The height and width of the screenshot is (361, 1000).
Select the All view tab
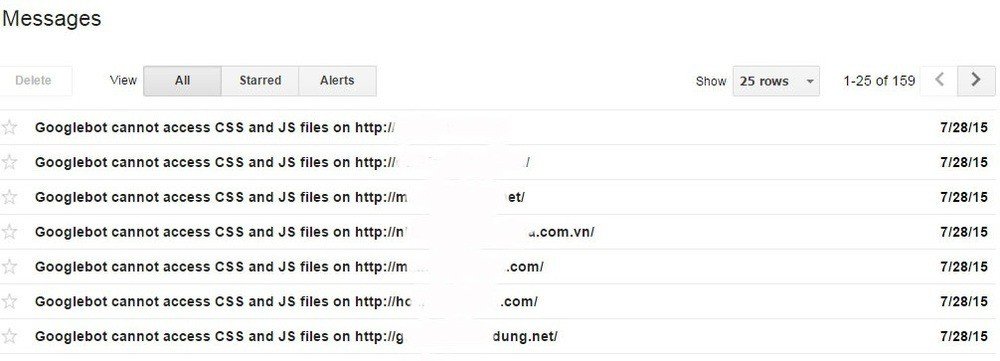(182, 81)
